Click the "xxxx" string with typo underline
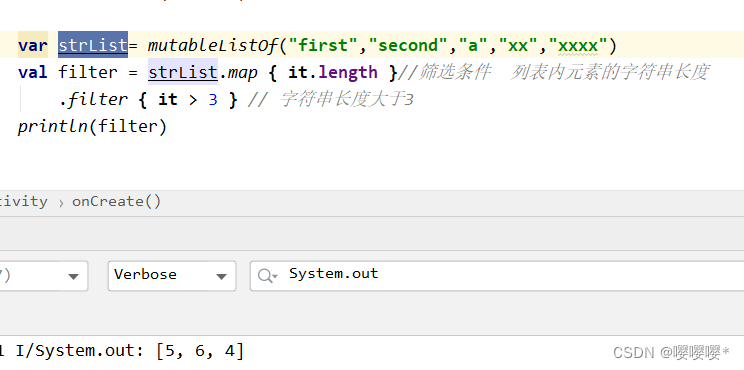The width and height of the screenshot is (744, 370). [578, 46]
